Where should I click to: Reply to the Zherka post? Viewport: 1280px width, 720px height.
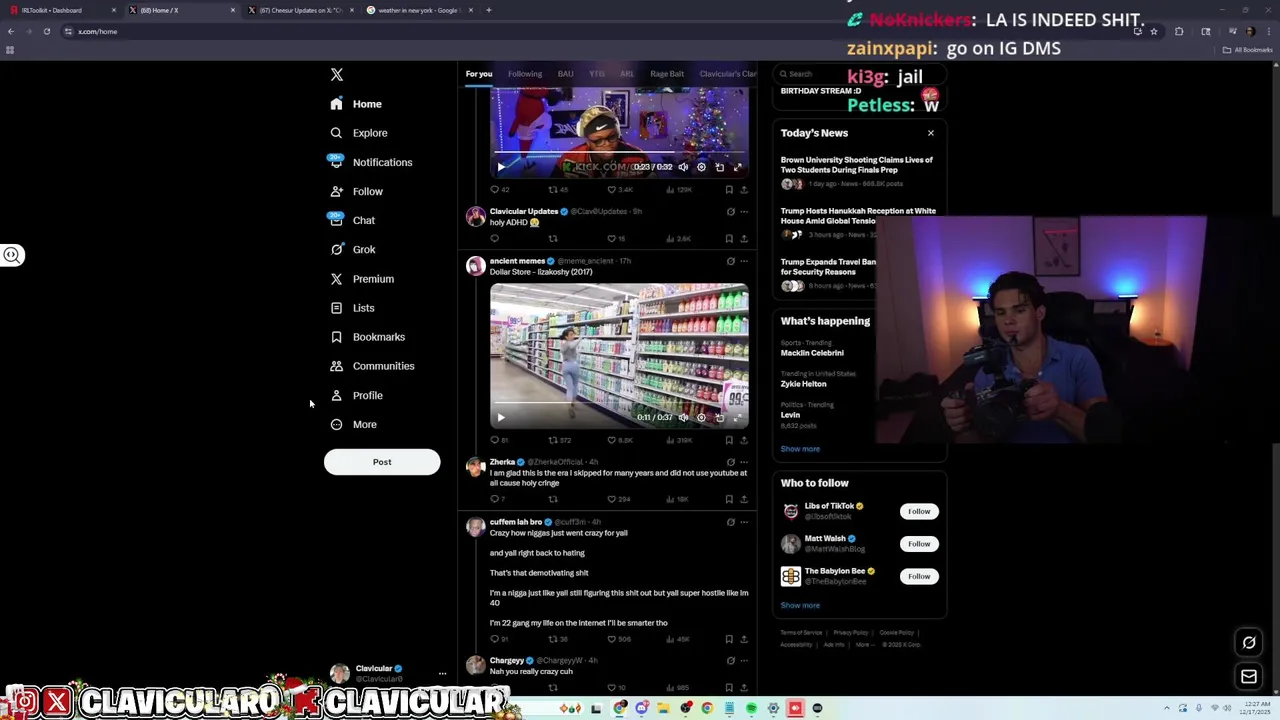click(494, 499)
